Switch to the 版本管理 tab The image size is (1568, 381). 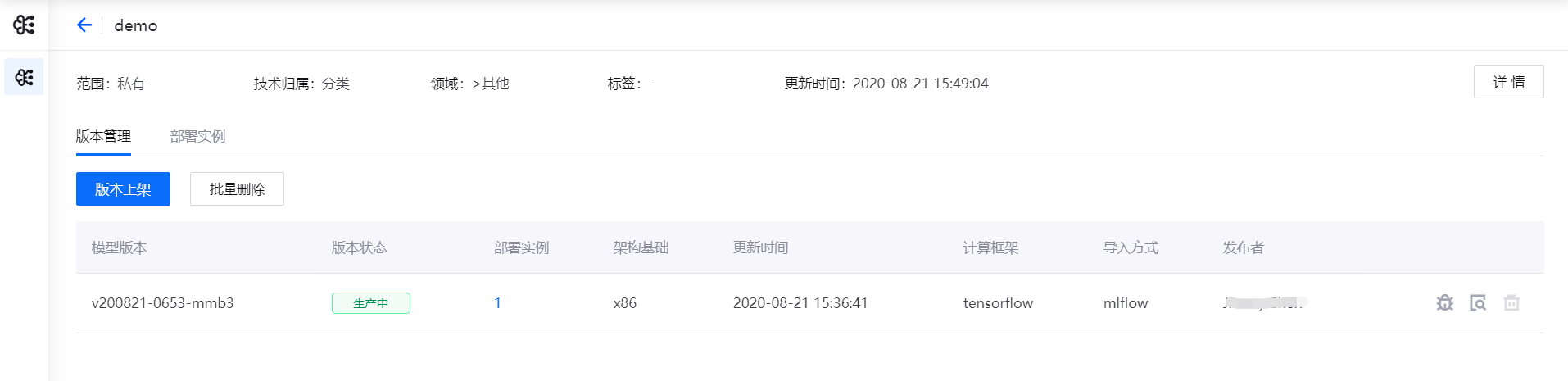tap(103, 136)
